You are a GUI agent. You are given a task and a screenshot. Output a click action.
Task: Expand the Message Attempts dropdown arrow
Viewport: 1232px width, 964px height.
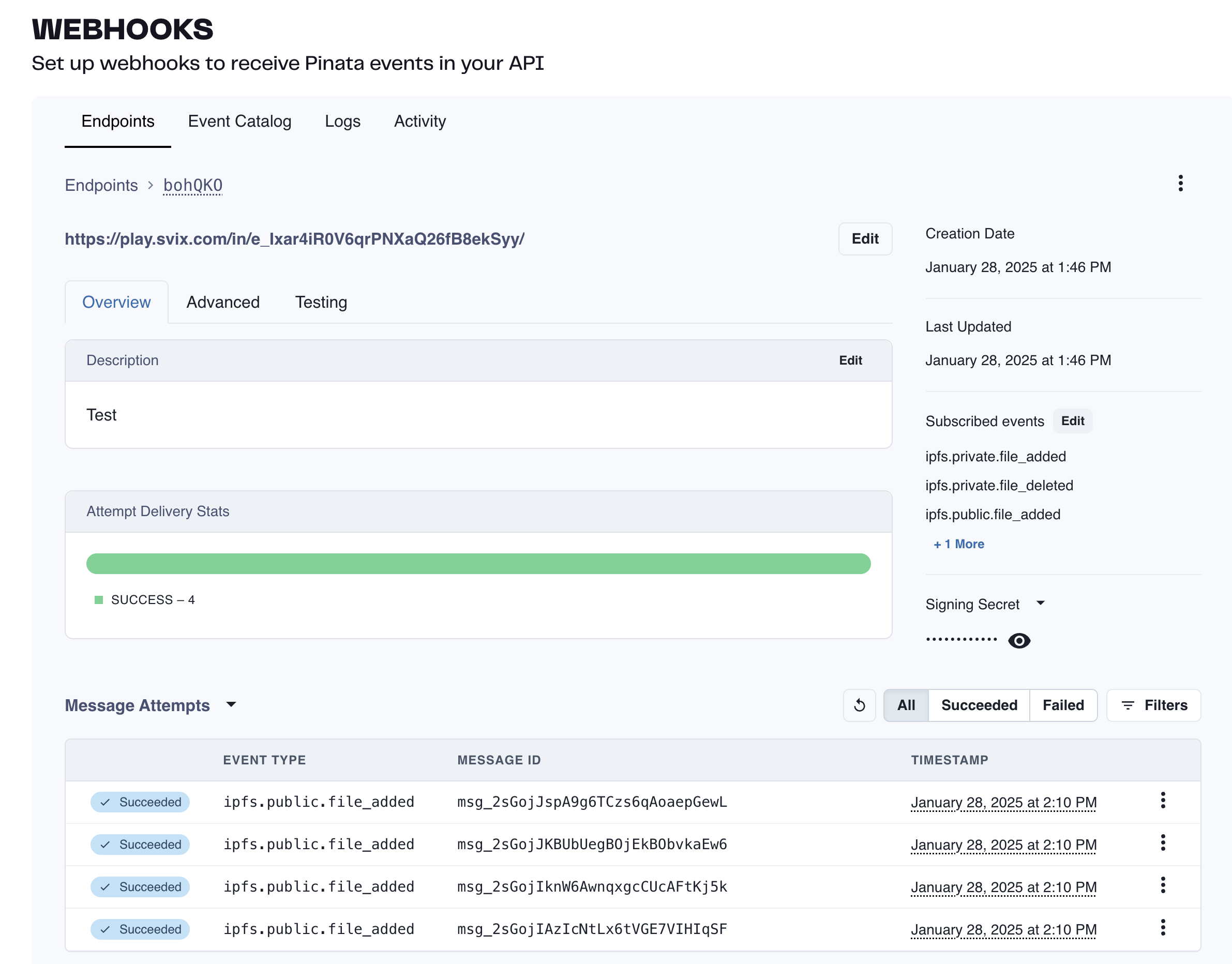tap(231, 704)
